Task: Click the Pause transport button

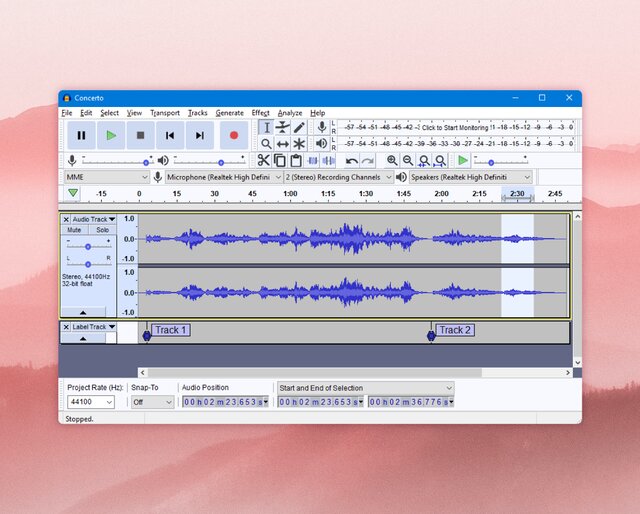Action: [x=81, y=135]
